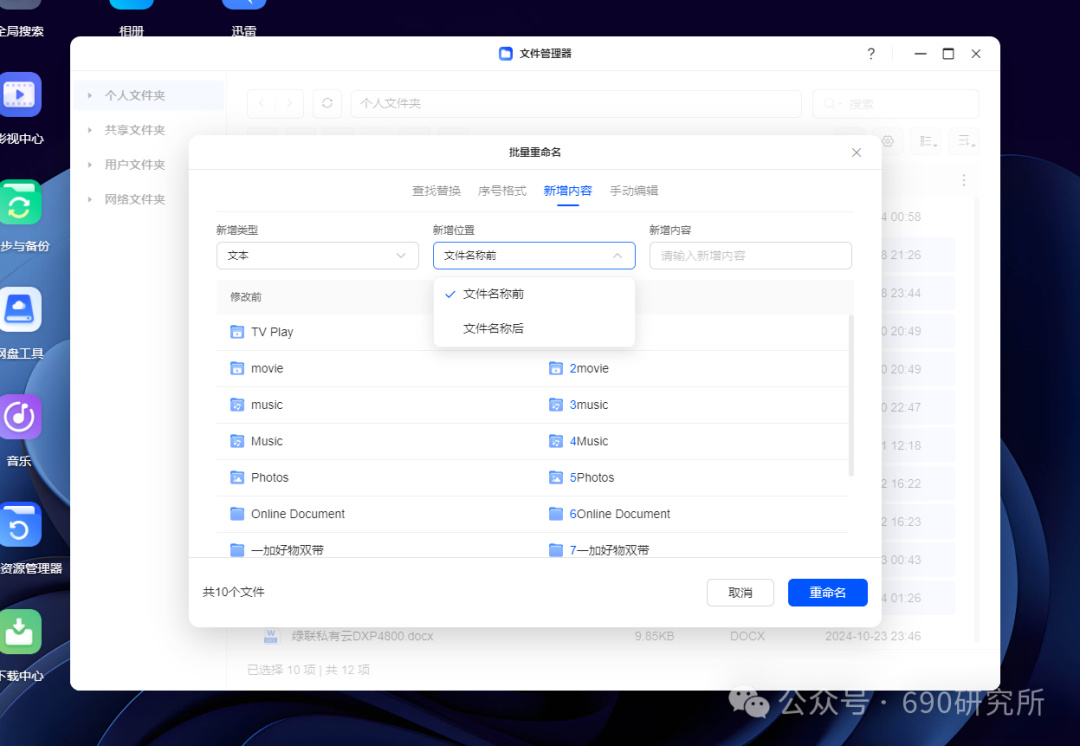Open the 新增类型 dropdown showing 文本

click(x=318, y=256)
